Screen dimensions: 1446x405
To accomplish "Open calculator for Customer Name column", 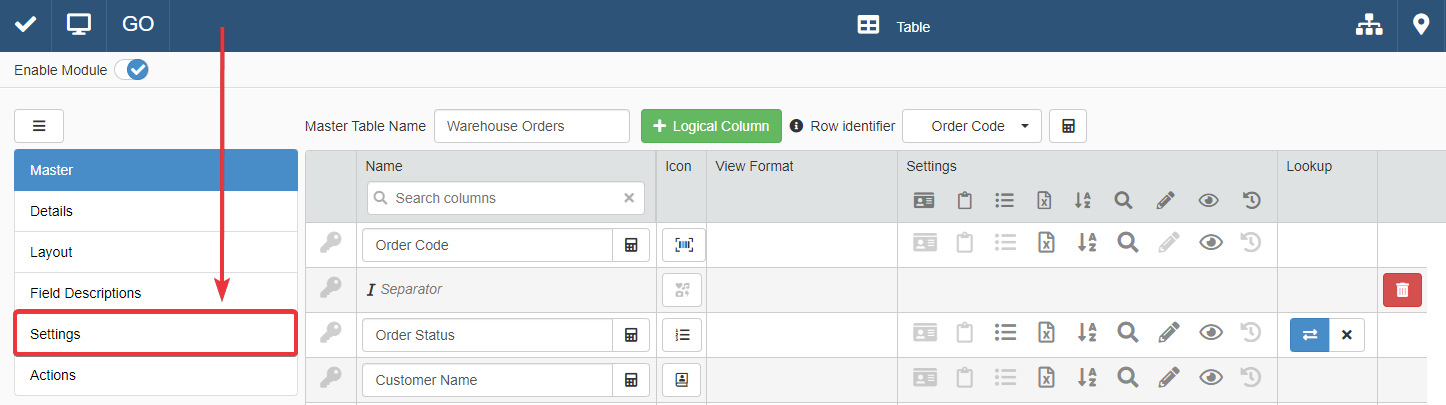I will (x=631, y=380).
